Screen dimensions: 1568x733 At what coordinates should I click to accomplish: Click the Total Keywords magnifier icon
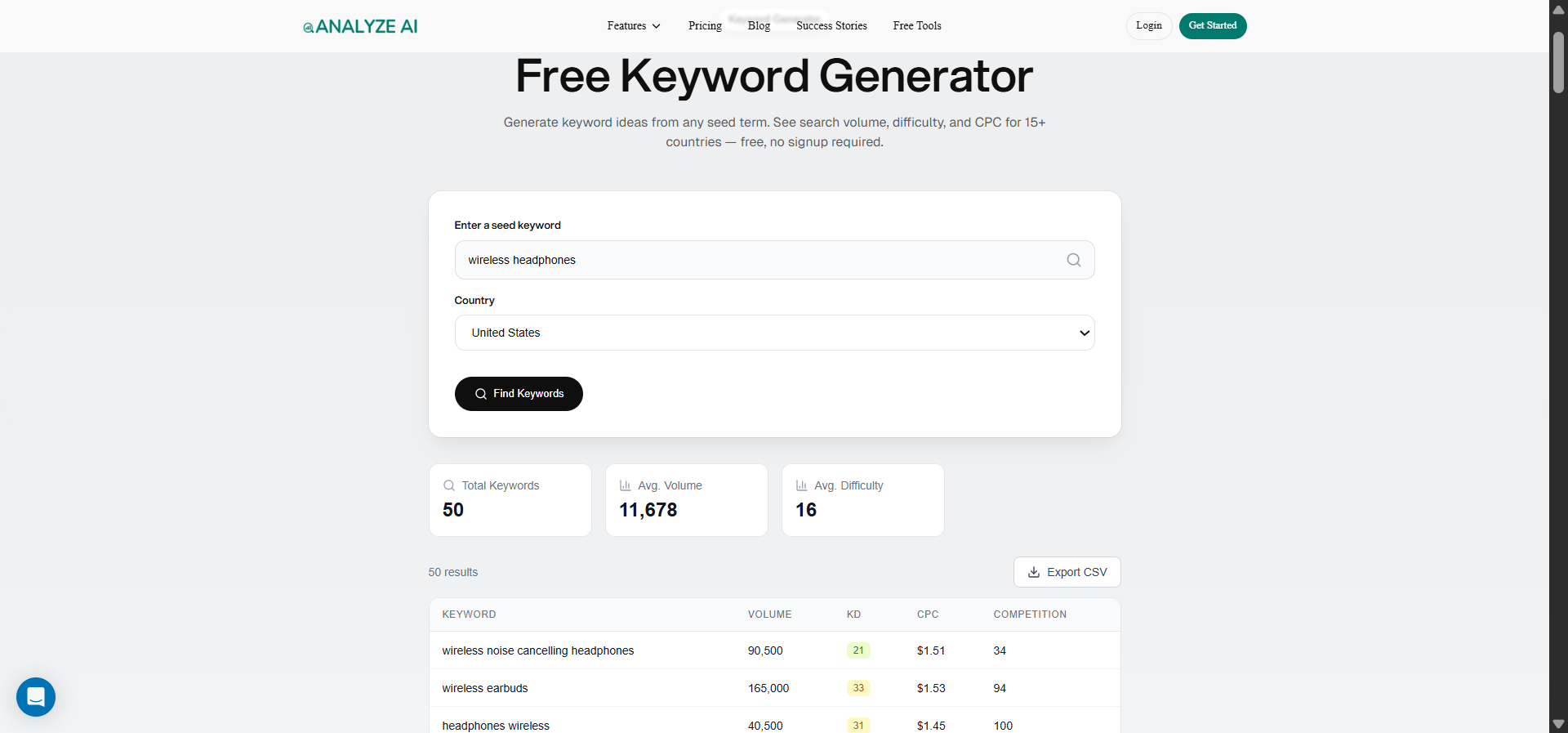(x=449, y=485)
